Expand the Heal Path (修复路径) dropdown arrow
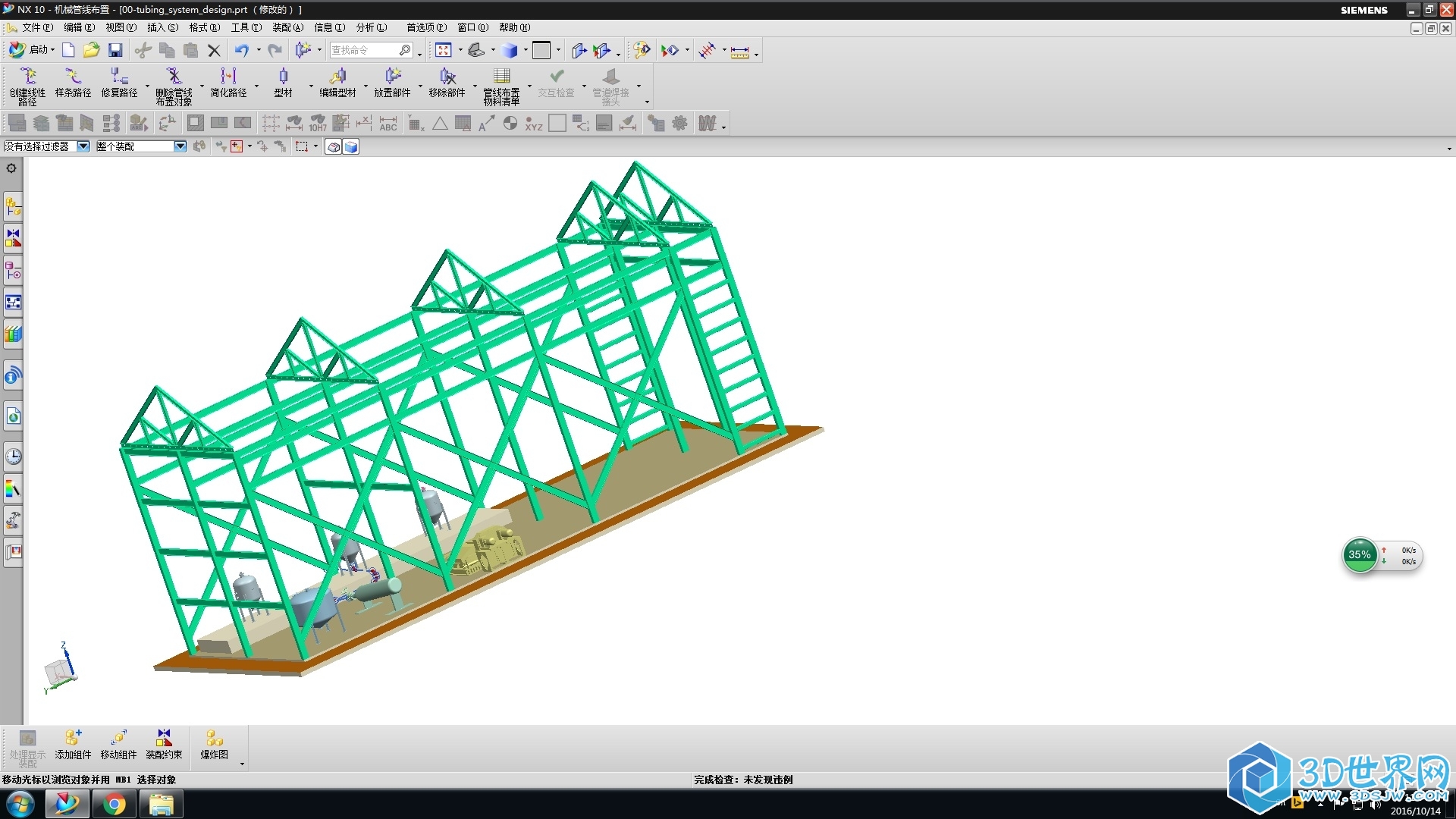Screen dimensions: 1456x819 146,85
